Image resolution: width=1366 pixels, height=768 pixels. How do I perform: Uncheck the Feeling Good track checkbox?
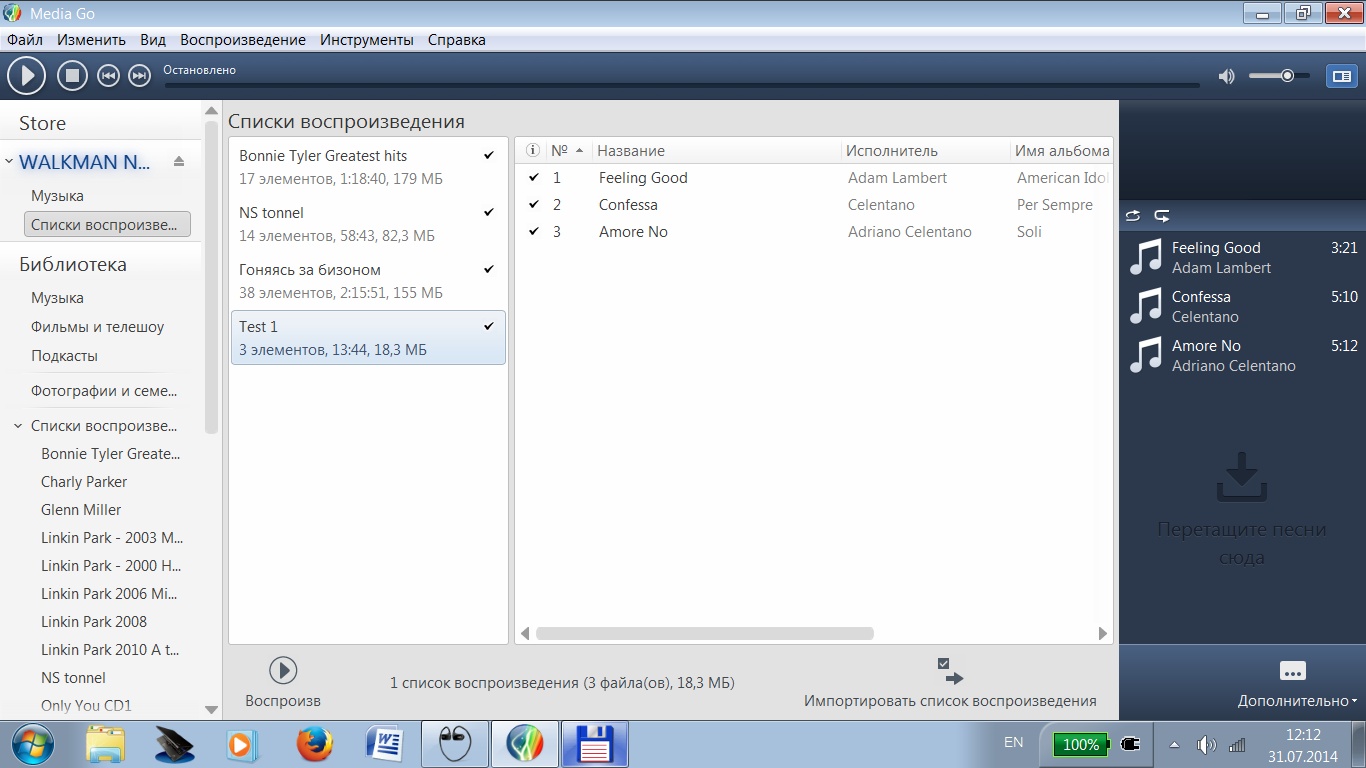click(x=533, y=178)
